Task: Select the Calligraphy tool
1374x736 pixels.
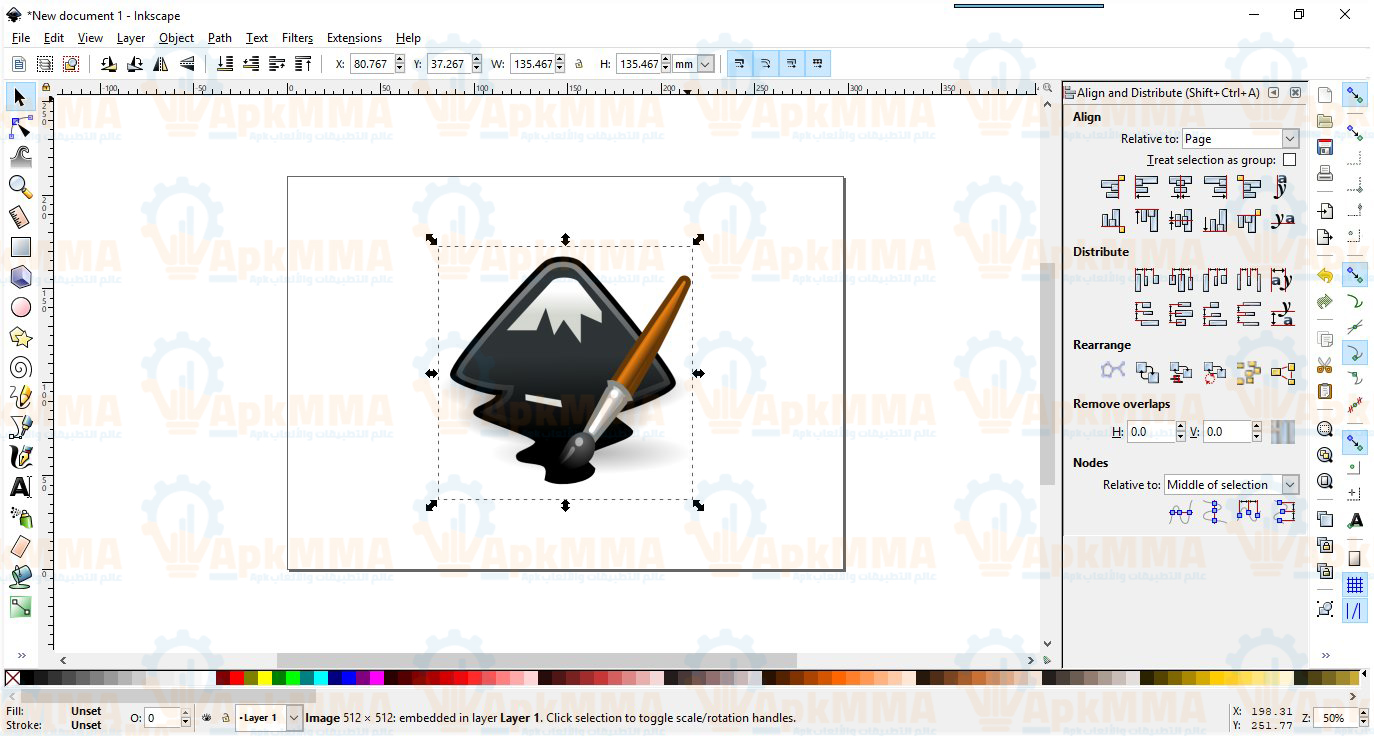Action: click(20, 457)
